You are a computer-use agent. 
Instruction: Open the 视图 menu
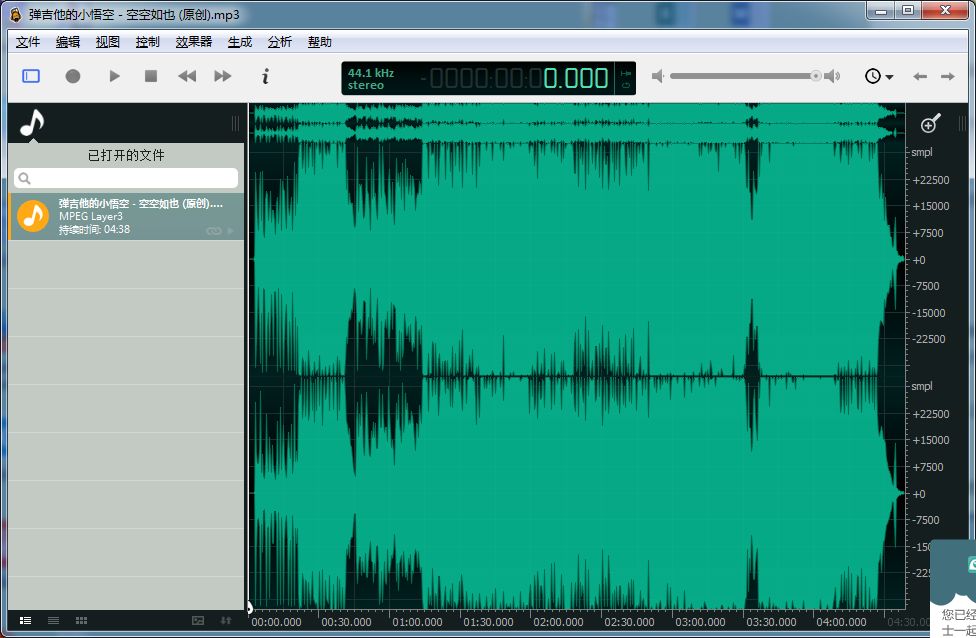click(108, 42)
